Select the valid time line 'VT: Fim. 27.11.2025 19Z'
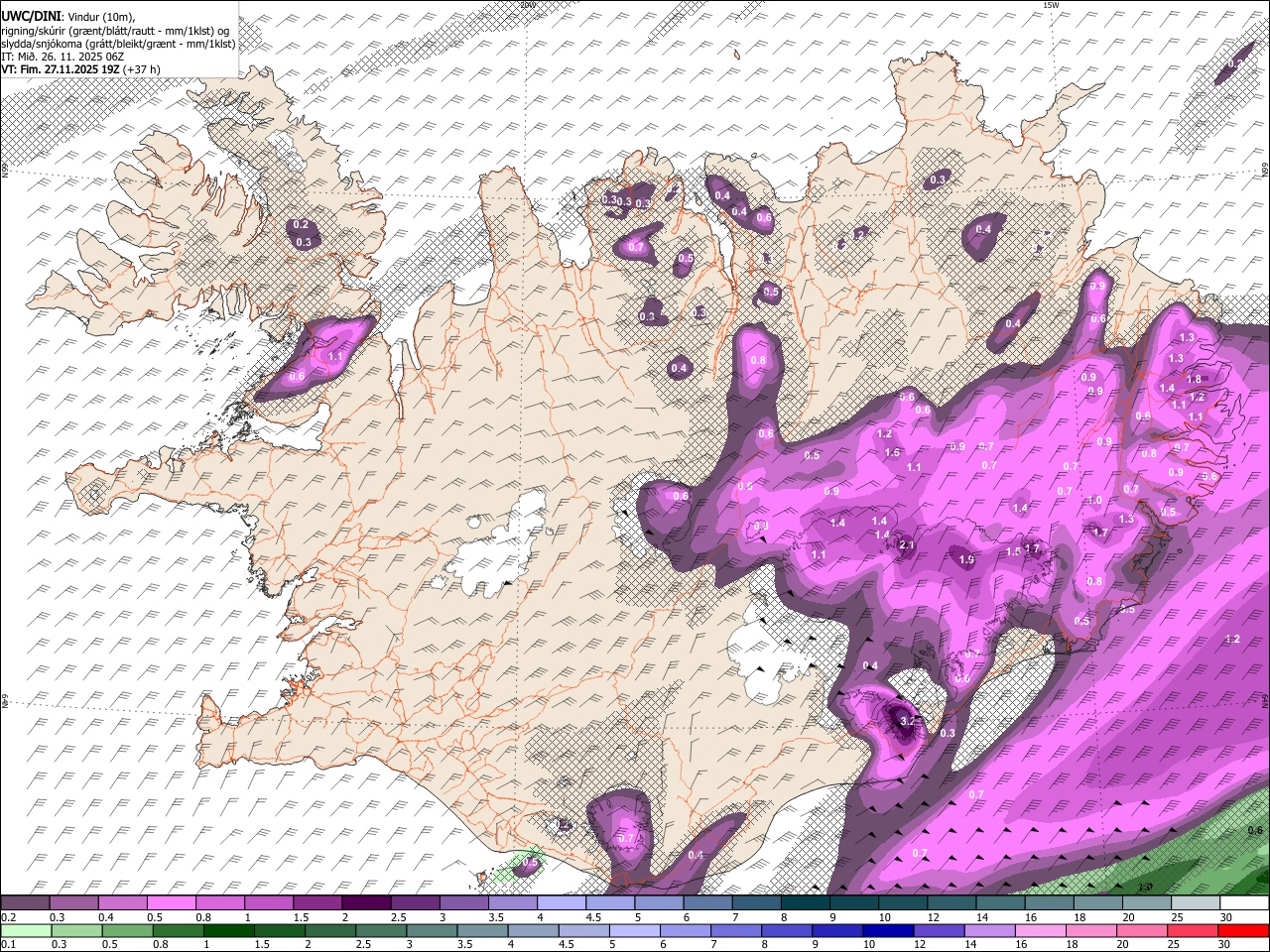Viewport: 1270px width, 952px height. coord(61,69)
